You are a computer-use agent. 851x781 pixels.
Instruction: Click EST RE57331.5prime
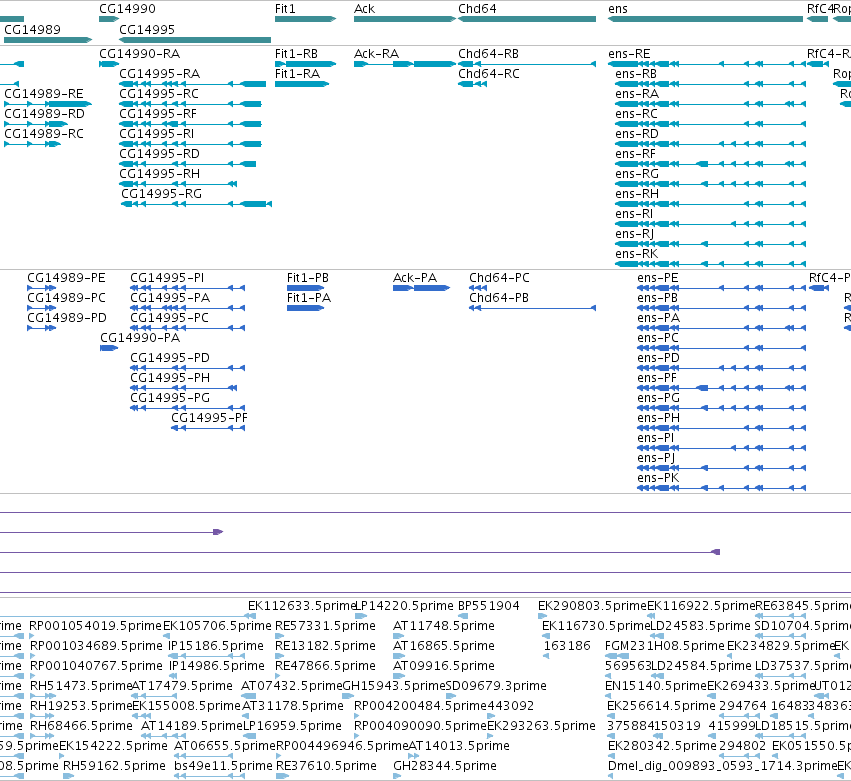pyautogui.click(x=326, y=626)
